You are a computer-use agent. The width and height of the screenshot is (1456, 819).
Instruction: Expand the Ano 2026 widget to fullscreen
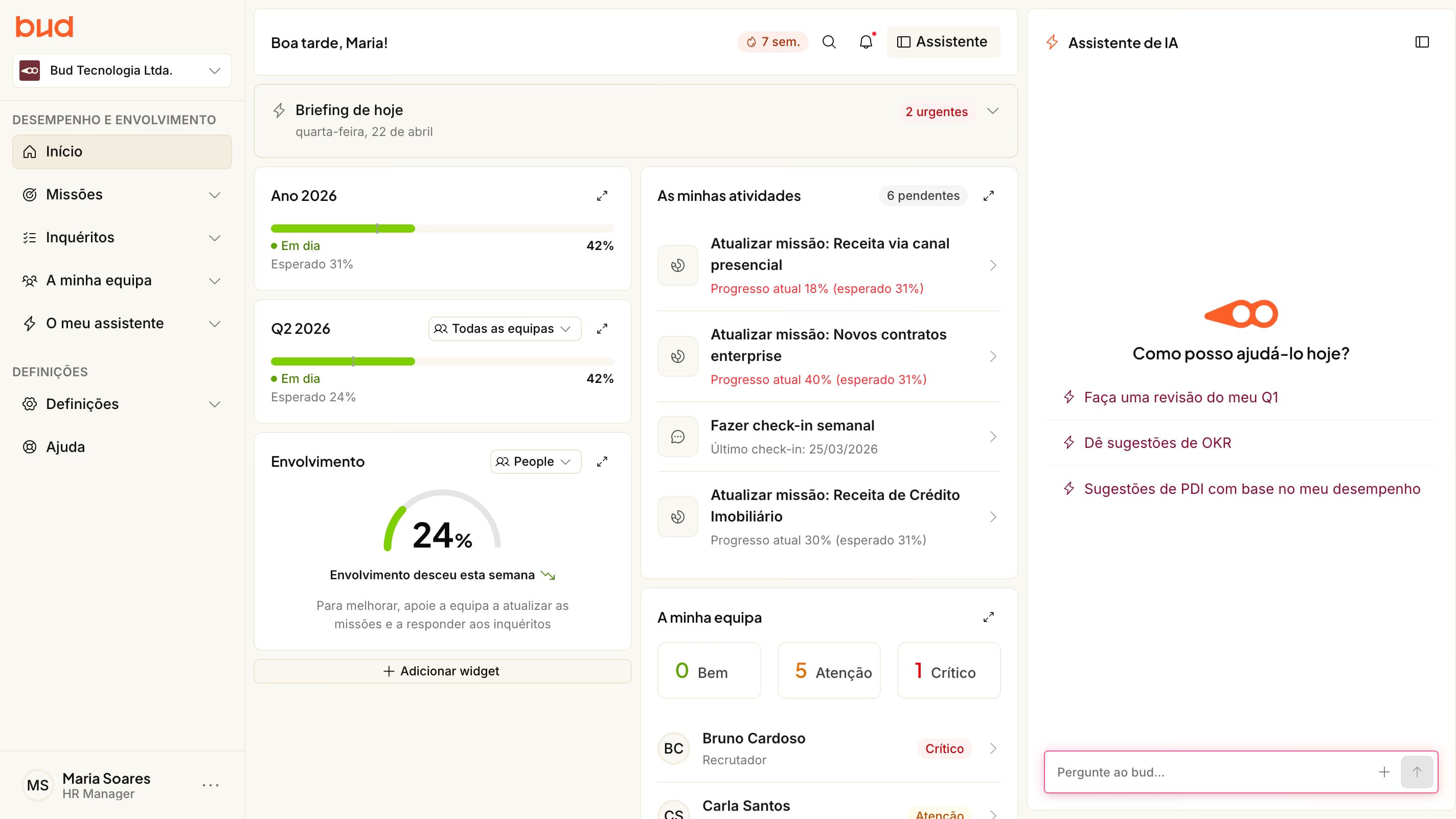pos(602,196)
